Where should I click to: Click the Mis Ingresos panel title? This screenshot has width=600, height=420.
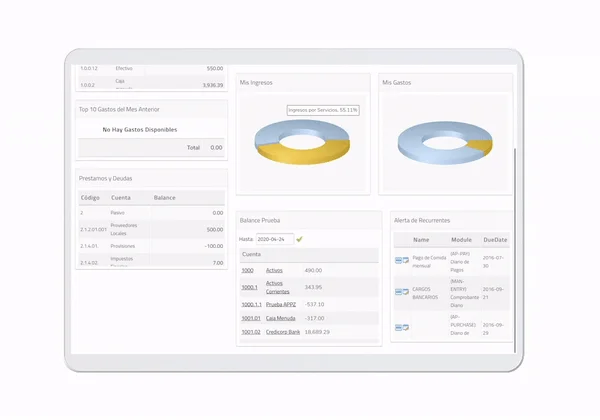pos(256,83)
